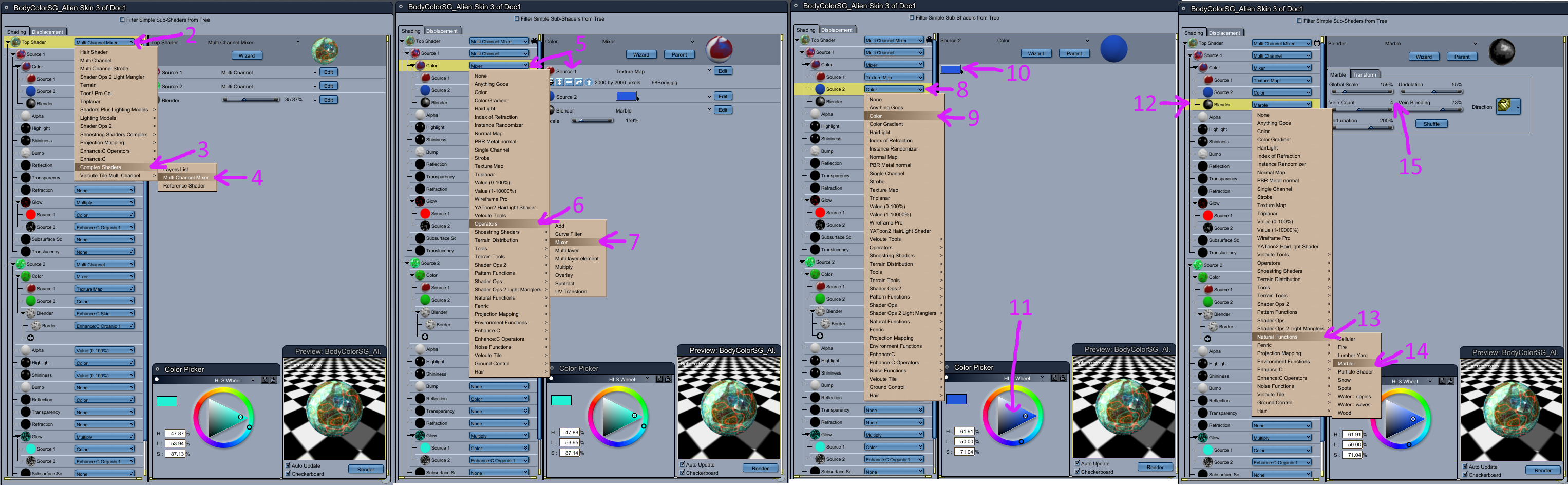
Task: Open the highlighted Source 2 row's "Color" dropdown
Action: [894, 89]
